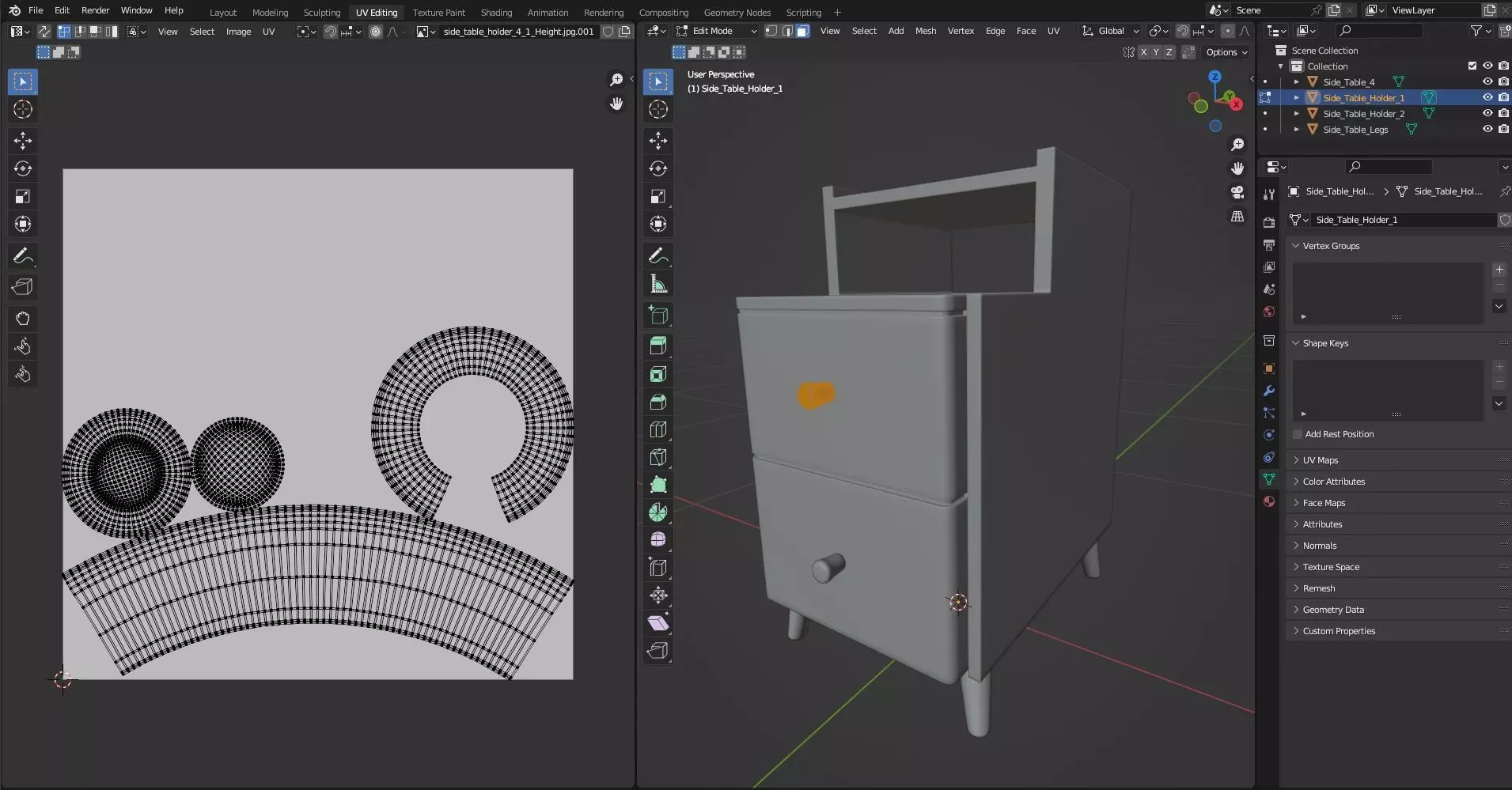
Task: Select the Knife tool
Action: point(658,457)
